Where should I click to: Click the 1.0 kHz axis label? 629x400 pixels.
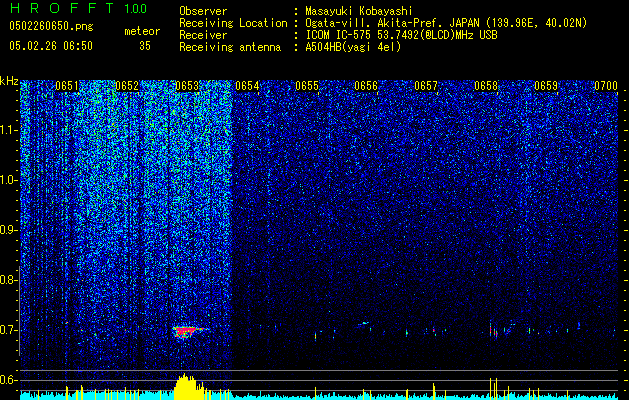pyautogui.click(x=9, y=180)
